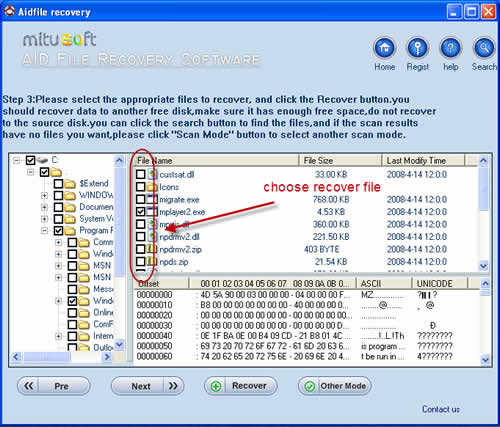500x427 pixels.
Task: Click the hex row at offset 00000040
Action: (x=306, y=336)
